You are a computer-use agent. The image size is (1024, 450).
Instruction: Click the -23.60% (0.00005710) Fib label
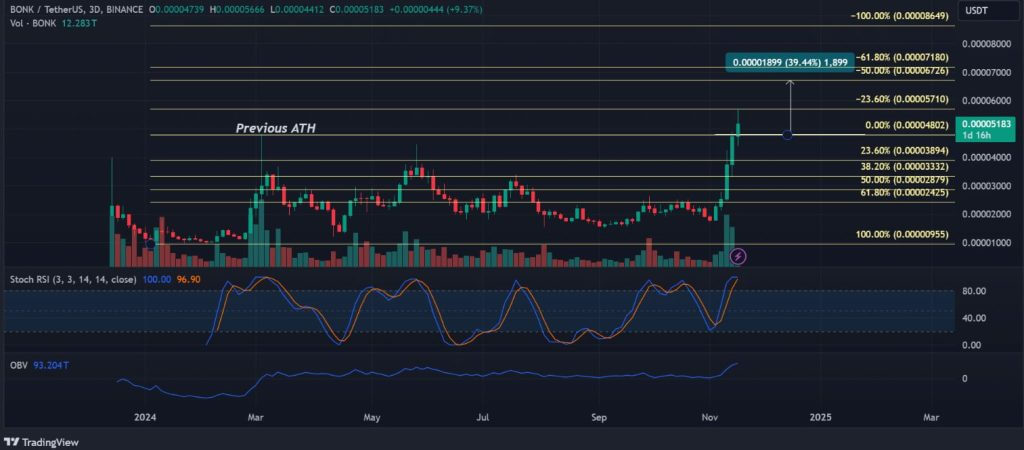901,99
